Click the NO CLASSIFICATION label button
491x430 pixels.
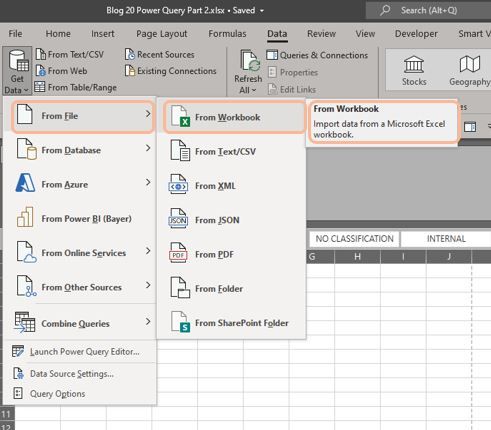point(354,239)
